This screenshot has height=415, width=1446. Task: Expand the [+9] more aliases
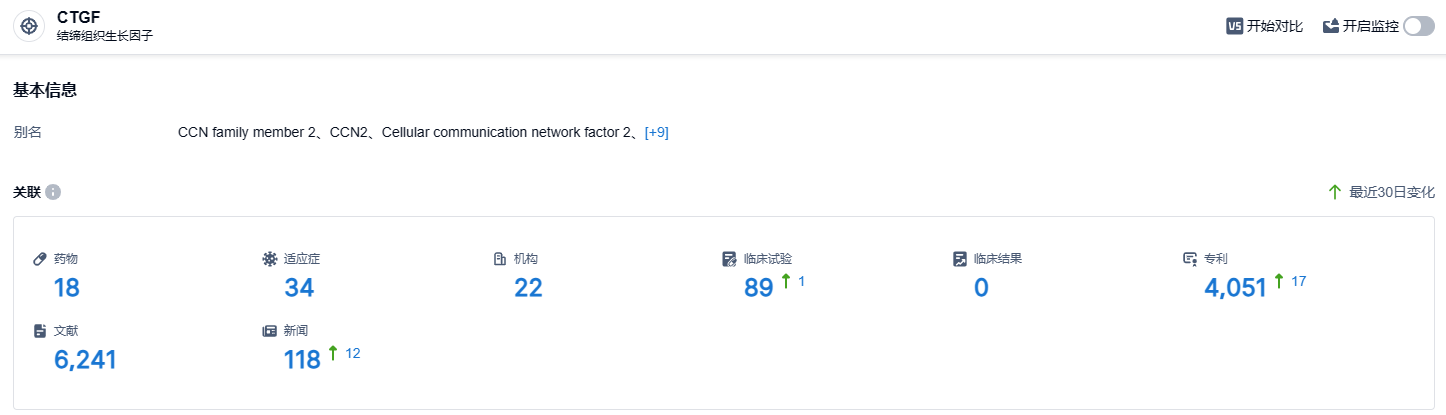(x=656, y=132)
